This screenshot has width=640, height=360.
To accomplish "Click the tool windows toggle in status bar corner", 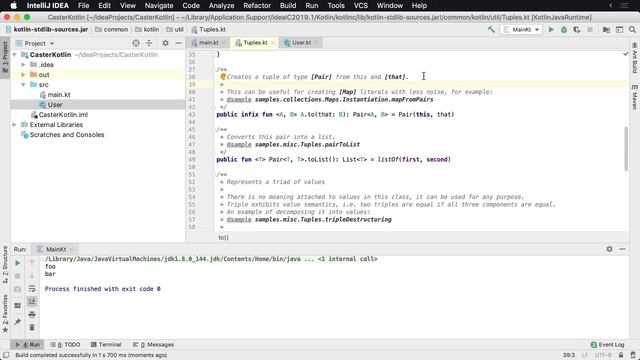I will (6, 355).
